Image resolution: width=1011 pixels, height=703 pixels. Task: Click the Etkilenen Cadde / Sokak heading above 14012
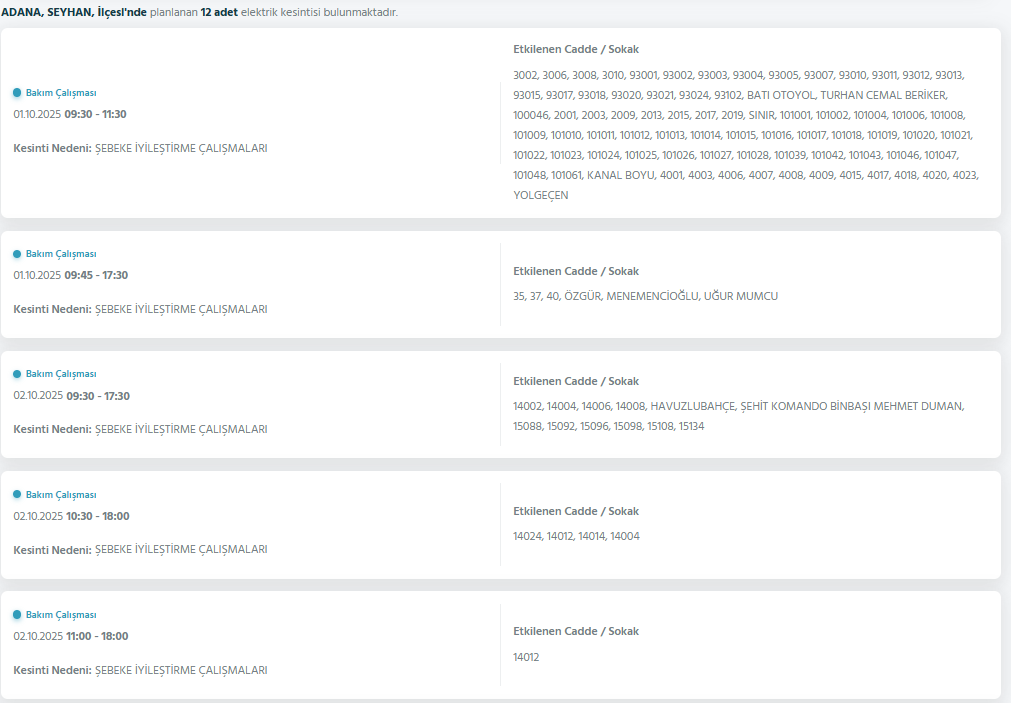tap(575, 631)
